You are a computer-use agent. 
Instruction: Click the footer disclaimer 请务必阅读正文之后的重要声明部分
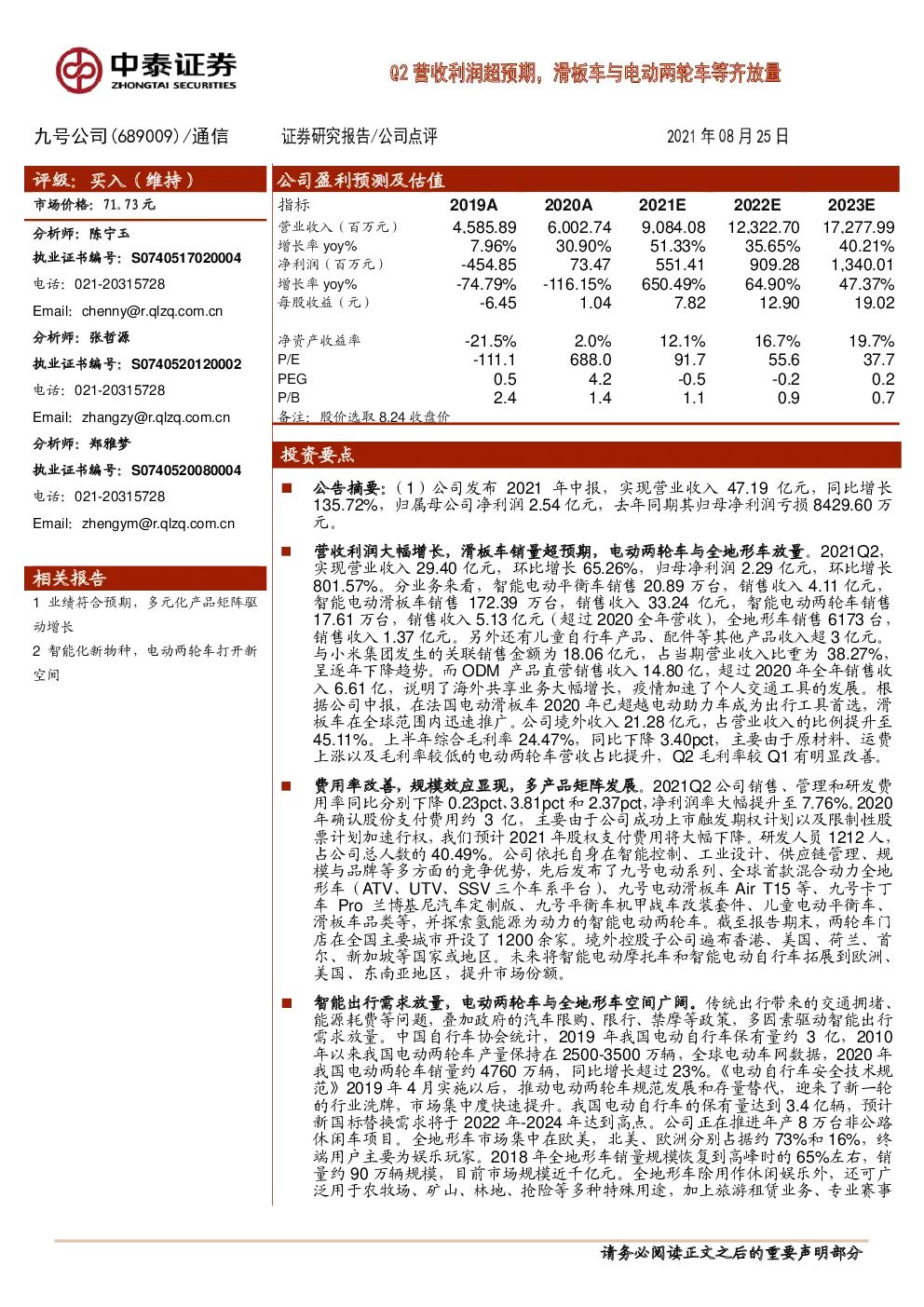tap(731, 1253)
